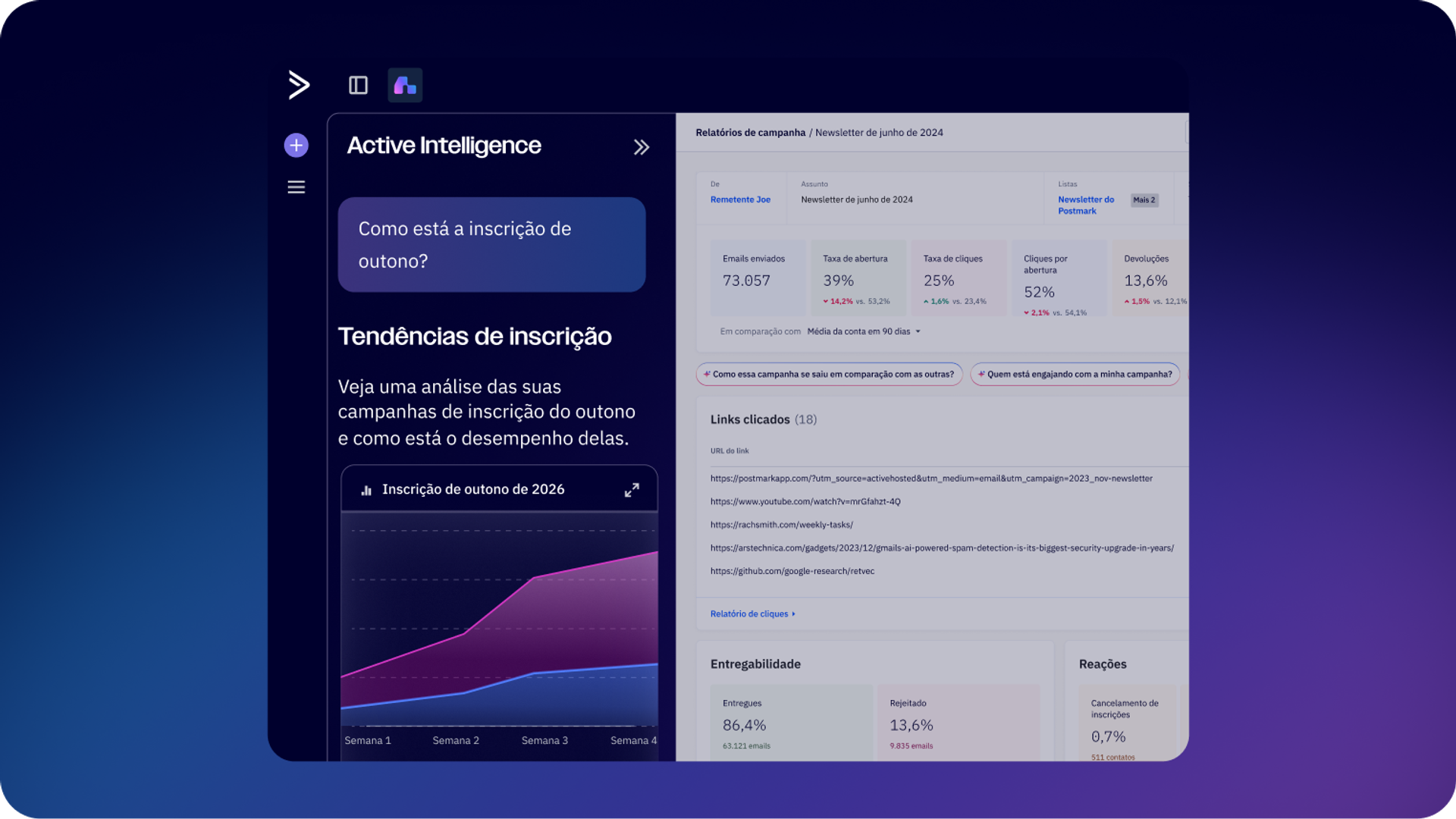Image resolution: width=1456 pixels, height=819 pixels.
Task: Open the Active Intelligence app icon
Action: [x=405, y=85]
